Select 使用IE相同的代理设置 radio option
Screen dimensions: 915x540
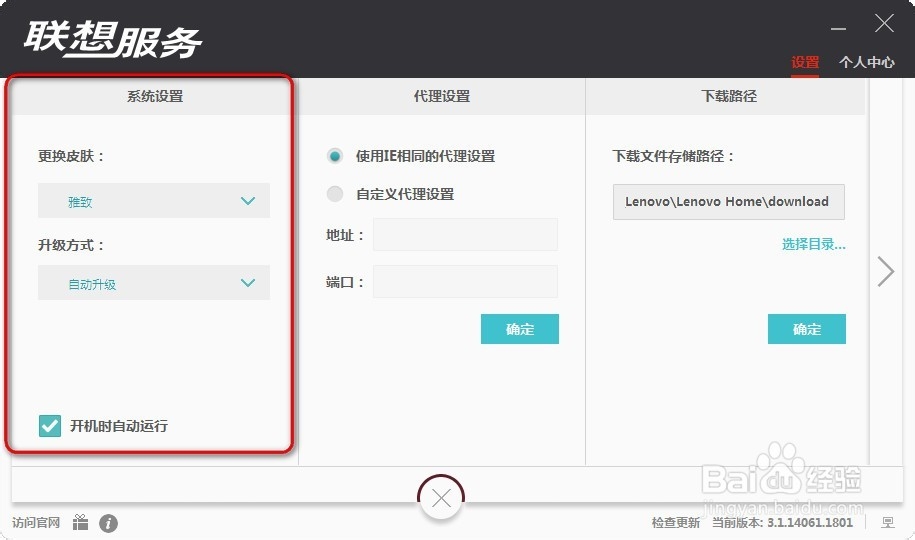(x=334, y=156)
